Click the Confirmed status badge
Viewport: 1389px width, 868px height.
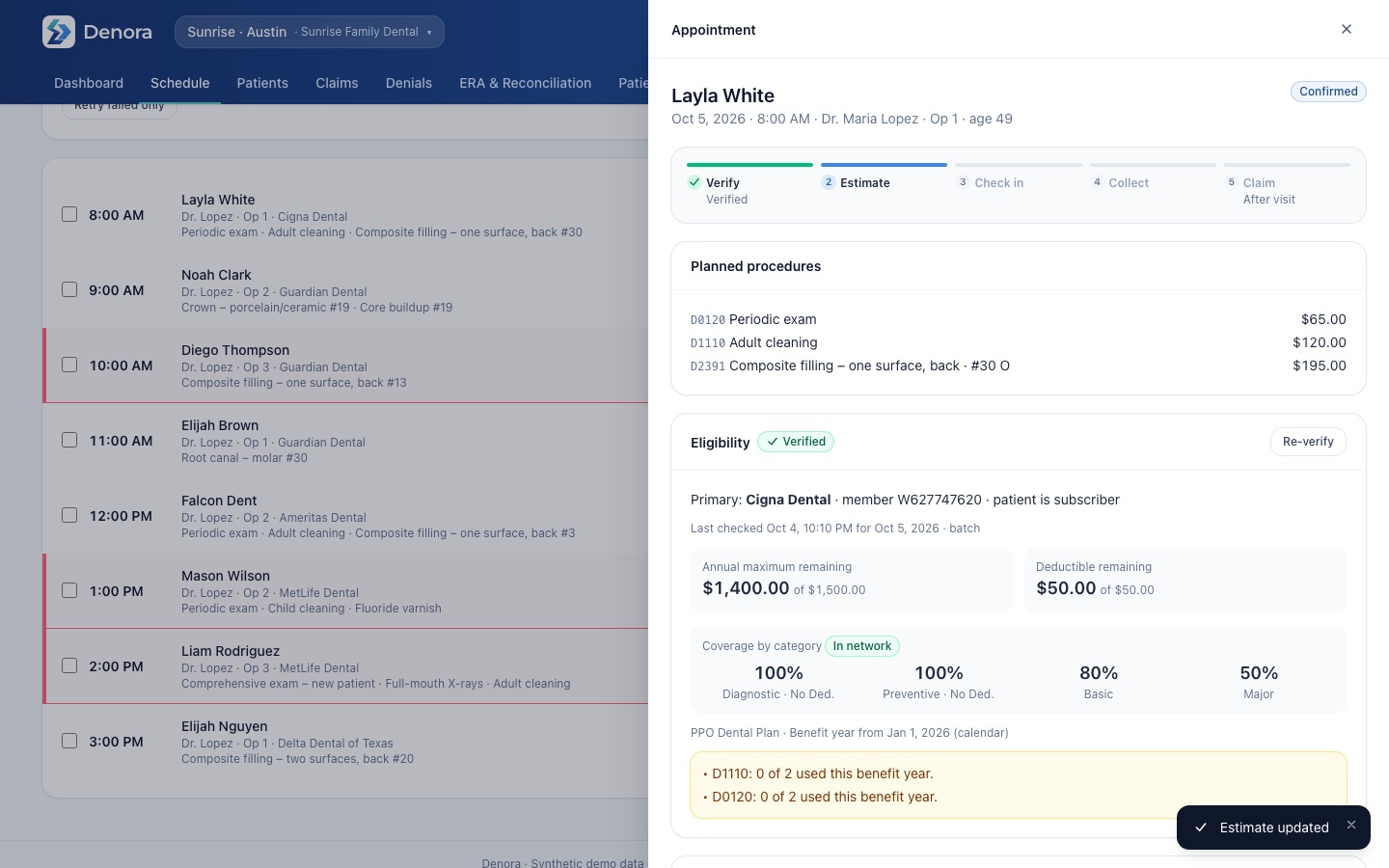[1328, 92]
